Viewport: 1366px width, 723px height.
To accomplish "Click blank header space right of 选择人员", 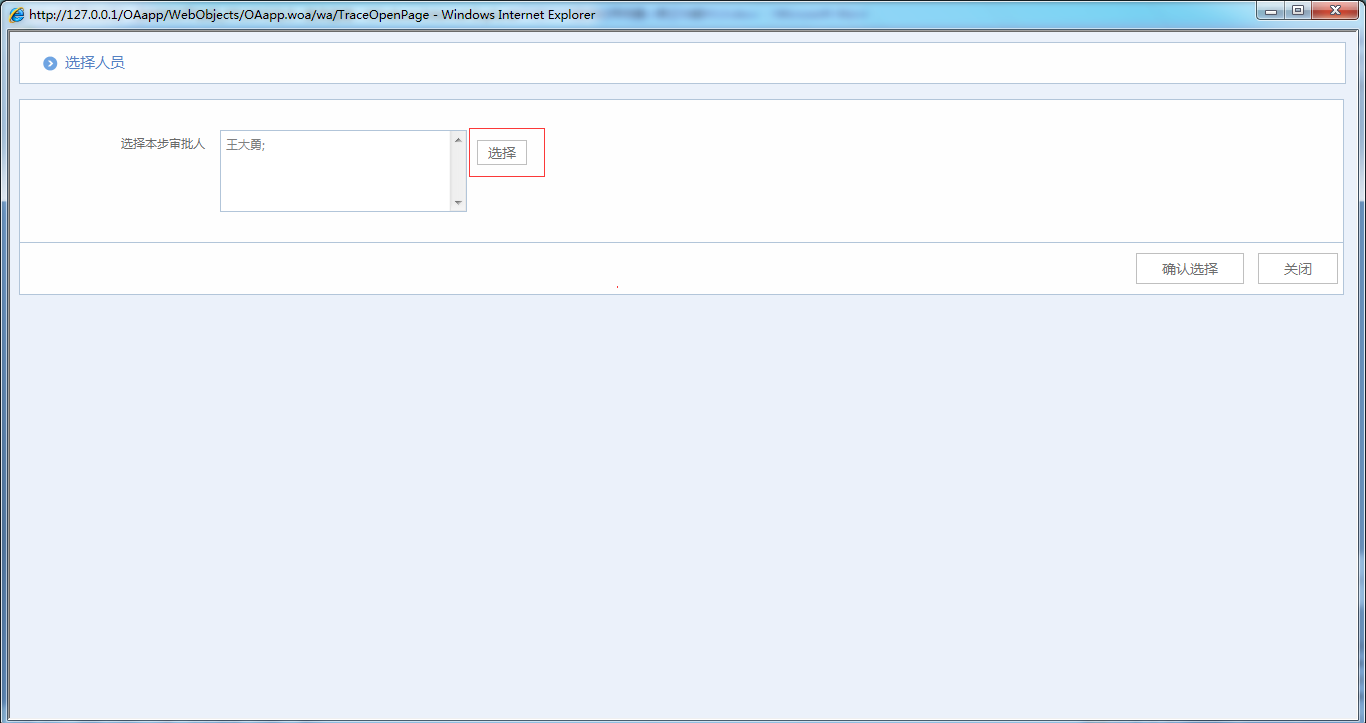I will 700,63.
